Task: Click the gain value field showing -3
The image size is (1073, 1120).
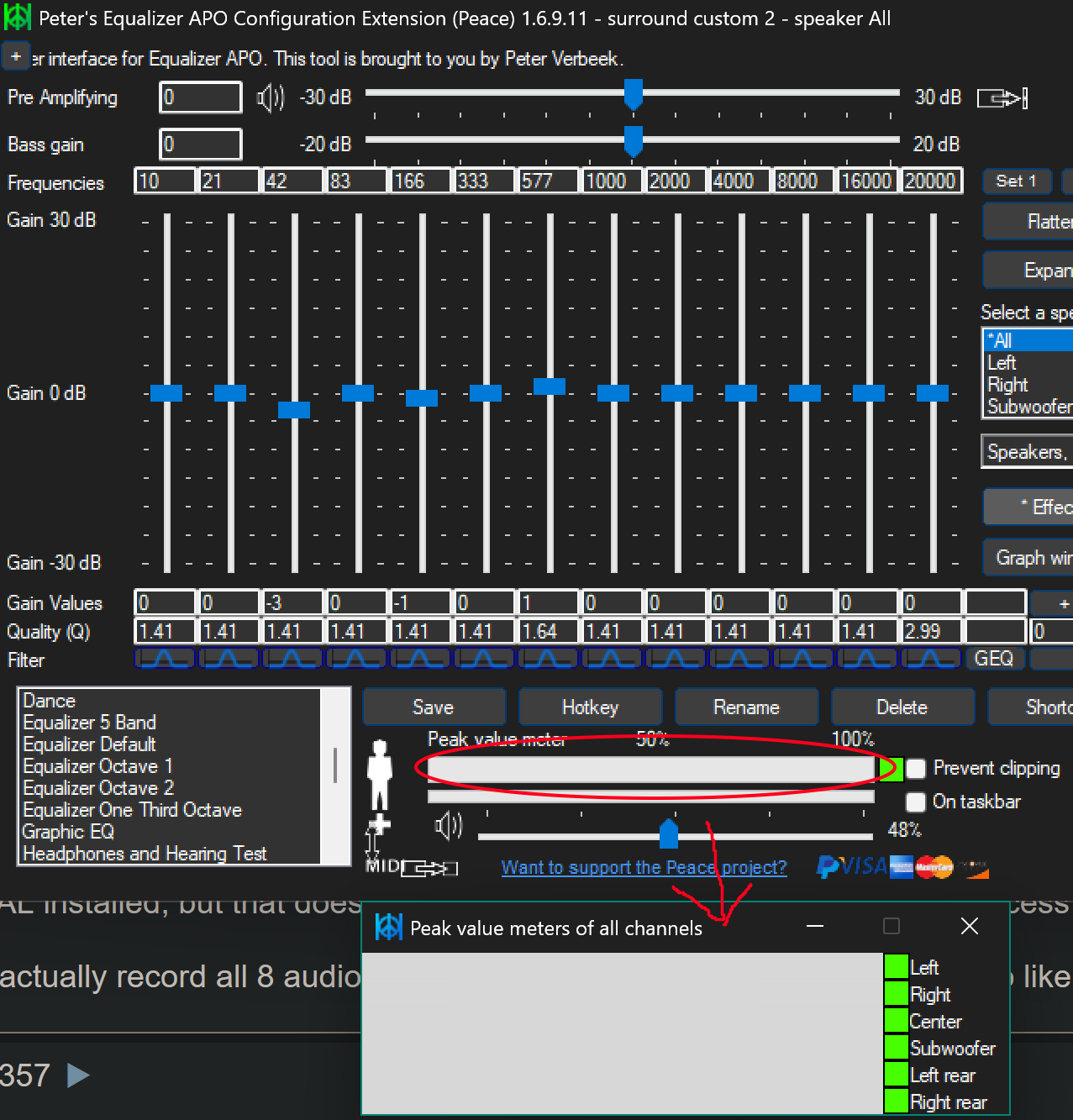Action: tap(292, 602)
